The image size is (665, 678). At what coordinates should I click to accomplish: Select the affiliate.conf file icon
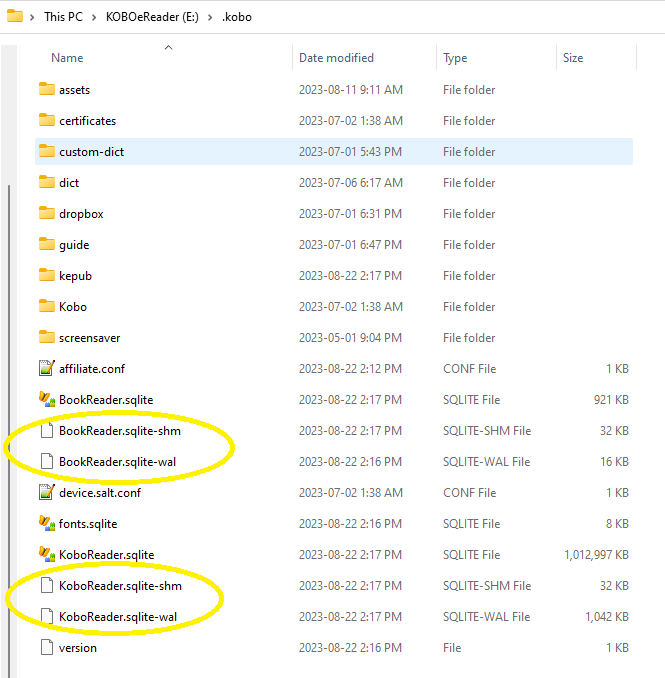pos(47,368)
